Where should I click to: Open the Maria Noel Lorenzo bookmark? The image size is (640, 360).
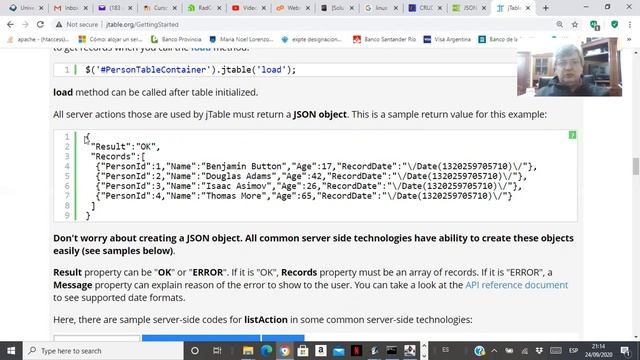point(241,39)
